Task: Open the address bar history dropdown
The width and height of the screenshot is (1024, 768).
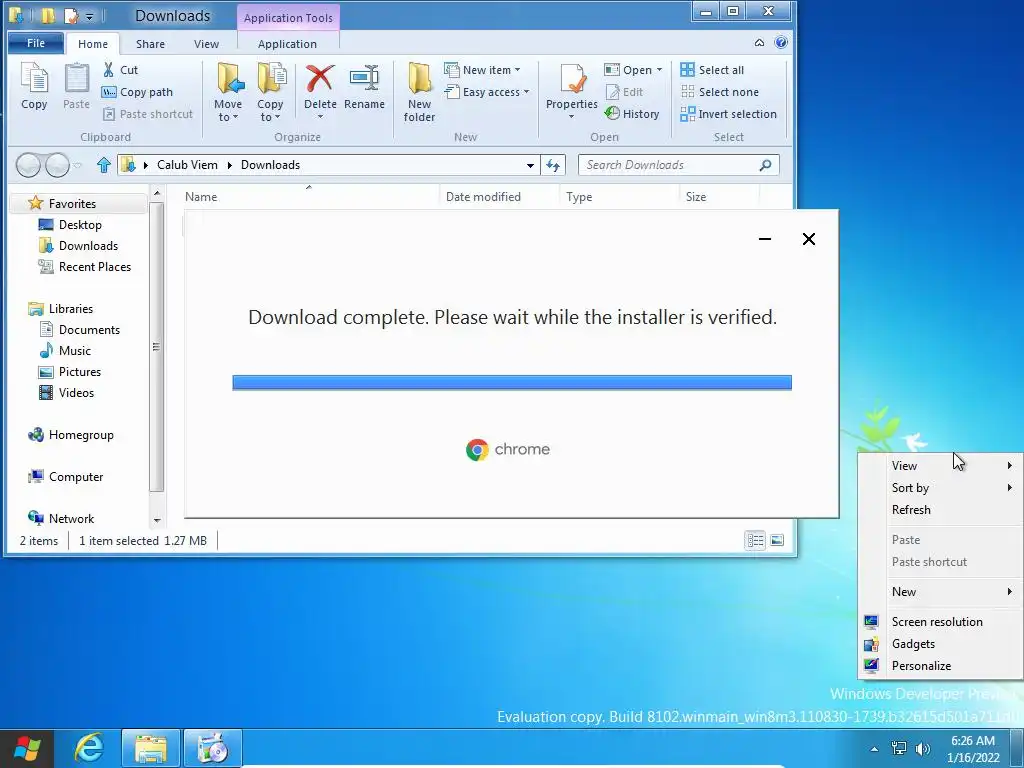Action: click(x=530, y=166)
